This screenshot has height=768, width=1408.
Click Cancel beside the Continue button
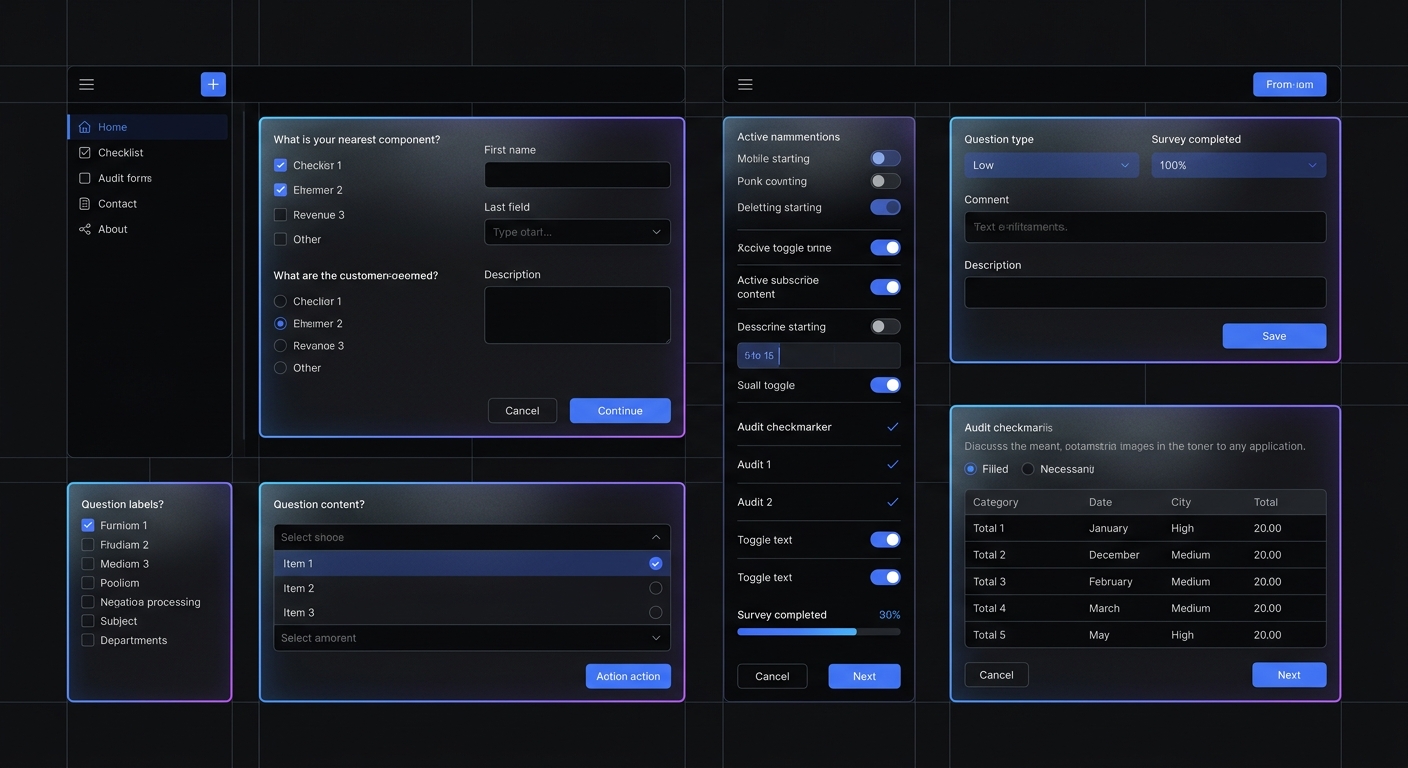pos(522,411)
